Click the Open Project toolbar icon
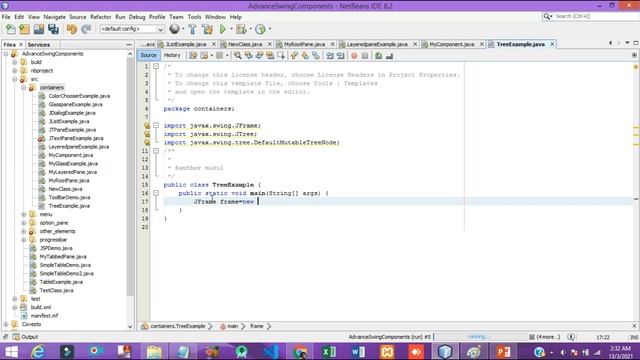640x360 pixels. point(39,29)
